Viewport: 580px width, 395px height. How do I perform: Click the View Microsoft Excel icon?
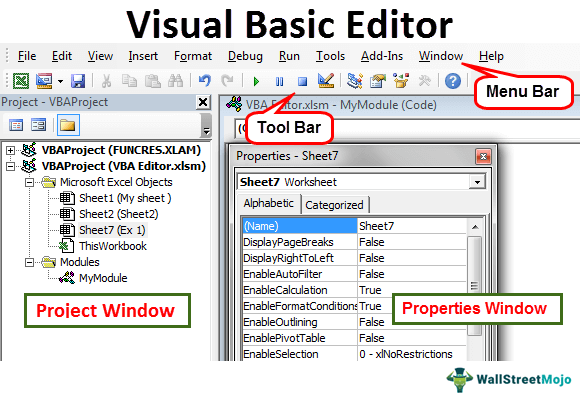[21, 80]
